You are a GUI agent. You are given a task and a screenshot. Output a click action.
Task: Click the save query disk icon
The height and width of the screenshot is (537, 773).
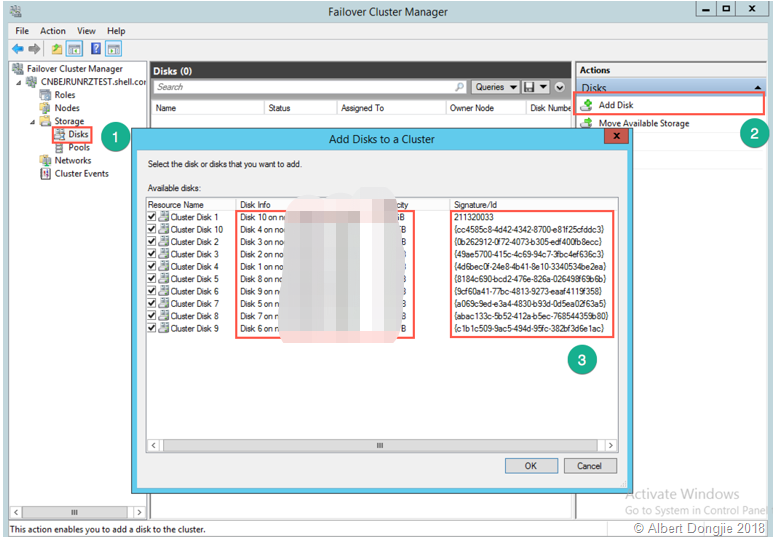tap(529, 87)
